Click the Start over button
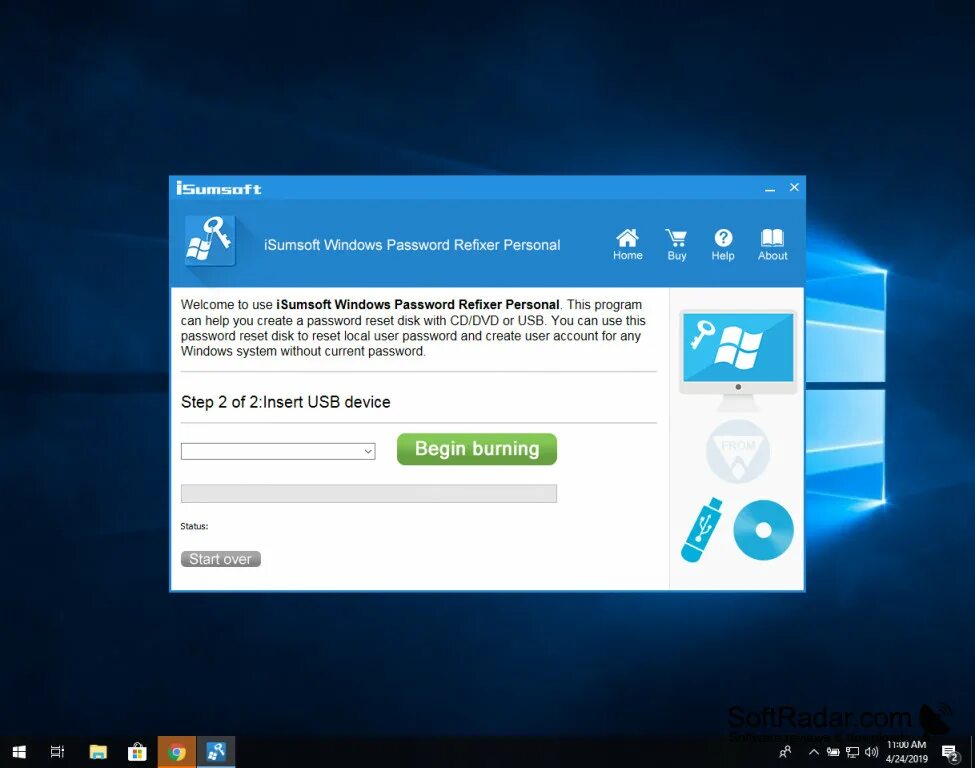975x768 pixels. tap(221, 559)
